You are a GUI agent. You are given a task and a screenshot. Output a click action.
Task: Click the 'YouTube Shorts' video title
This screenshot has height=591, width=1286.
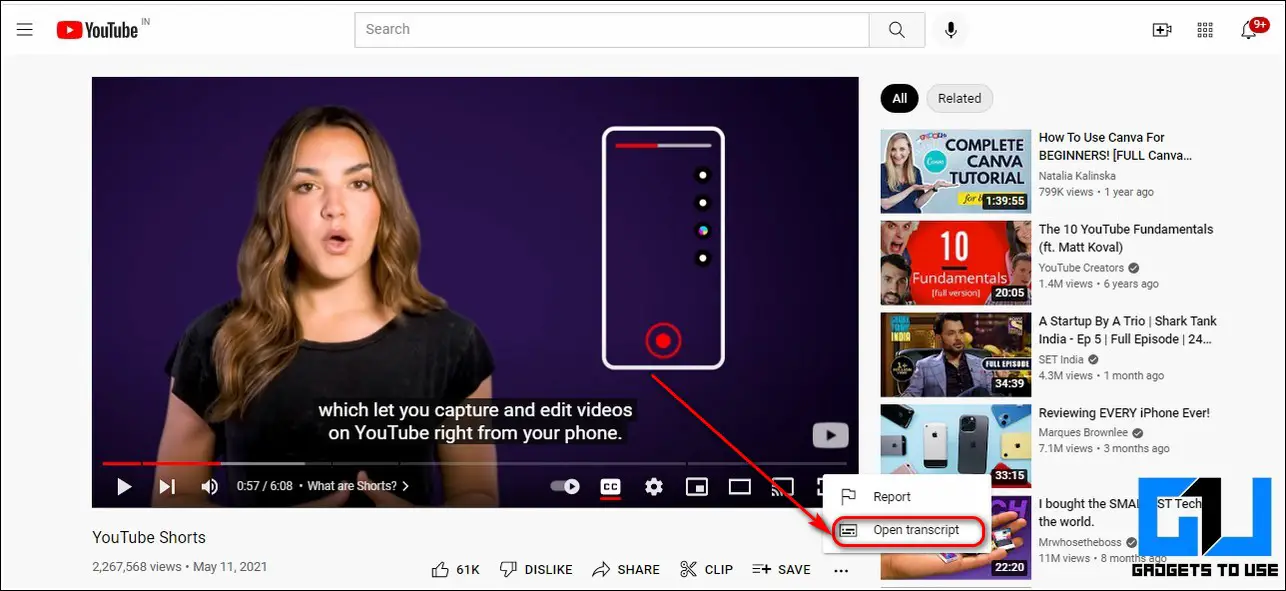[x=149, y=537]
